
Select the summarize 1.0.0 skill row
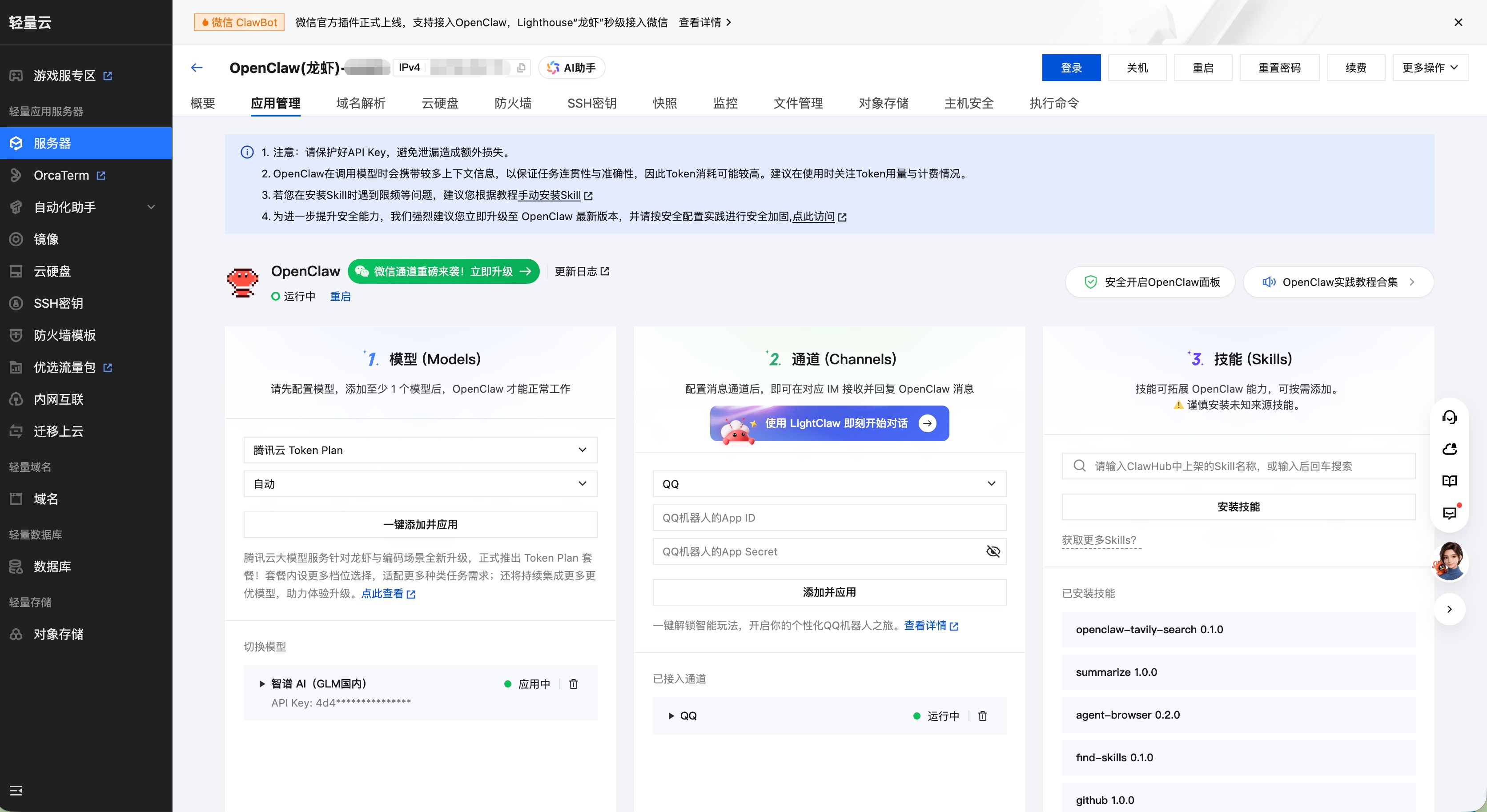(1238, 672)
